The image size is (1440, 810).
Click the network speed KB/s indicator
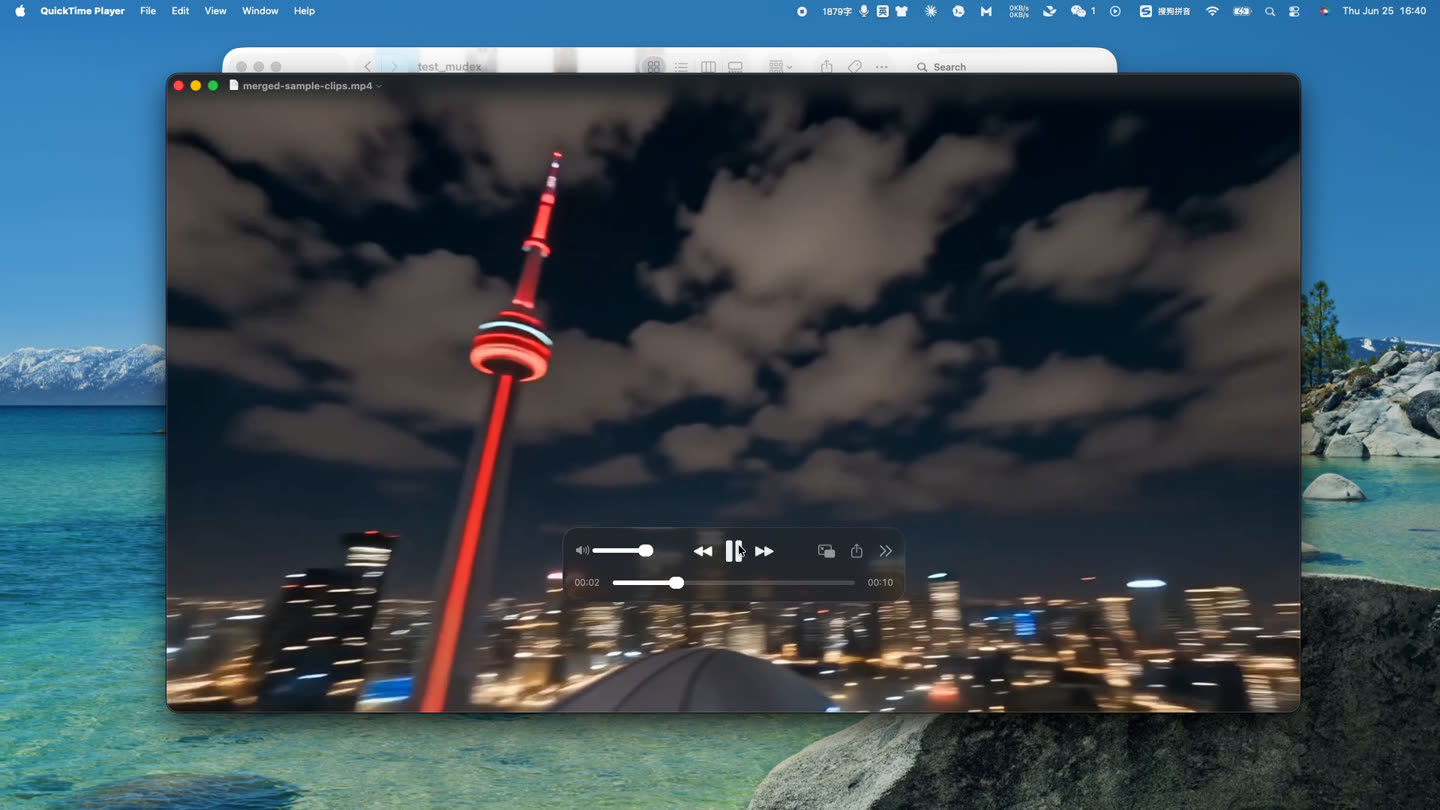[1018, 11]
